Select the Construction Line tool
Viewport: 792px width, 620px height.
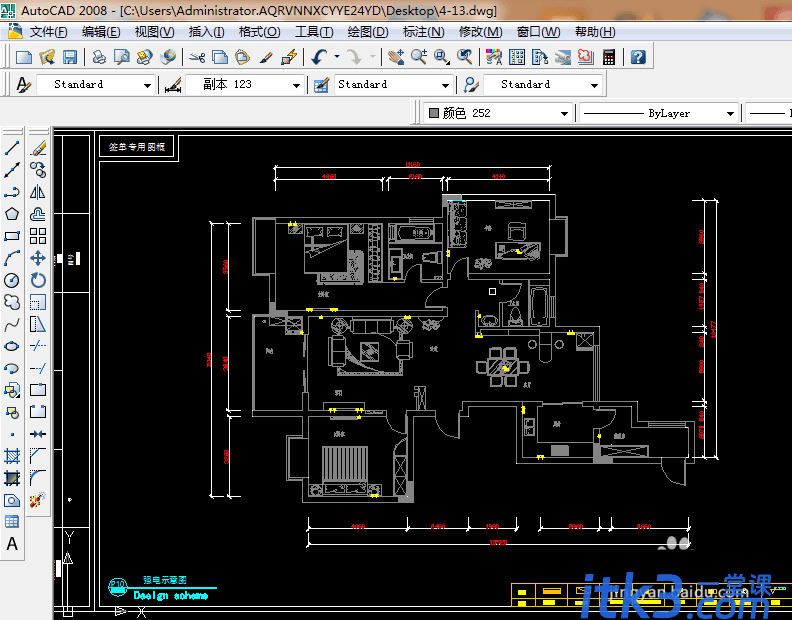[x=12, y=170]
